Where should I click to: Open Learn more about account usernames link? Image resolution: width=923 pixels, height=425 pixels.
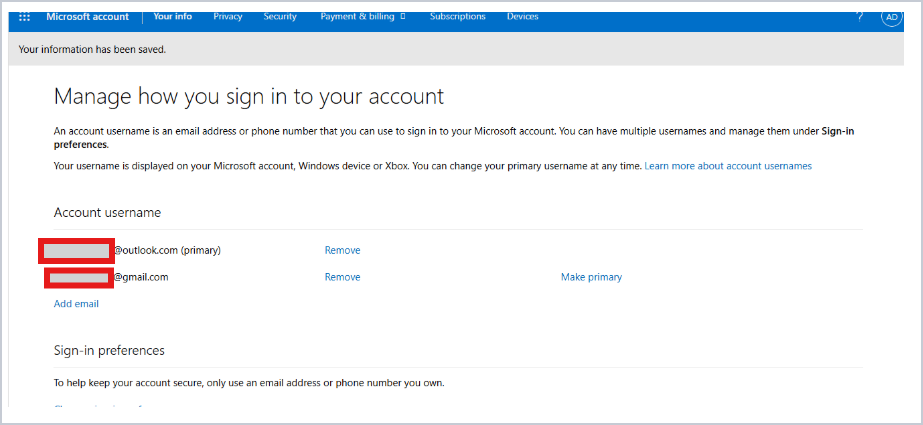(x=728, y=166)
